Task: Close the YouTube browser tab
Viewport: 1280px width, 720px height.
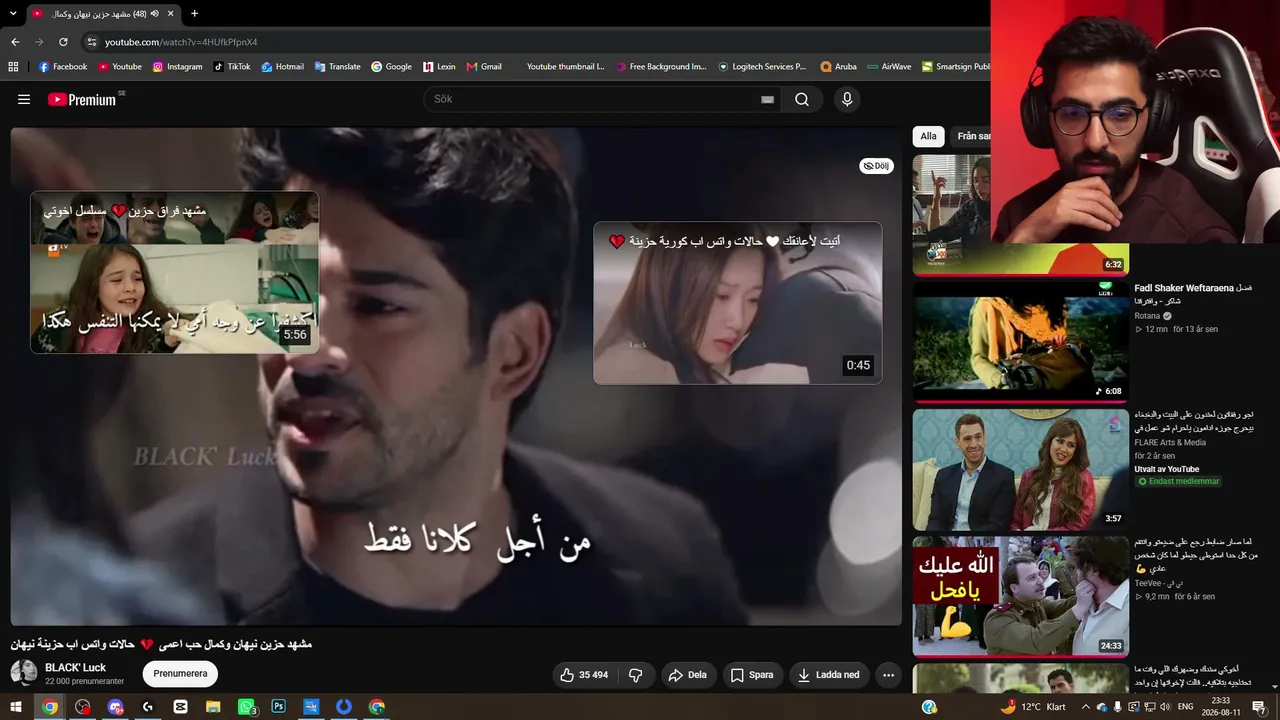Action: [171, 14]
